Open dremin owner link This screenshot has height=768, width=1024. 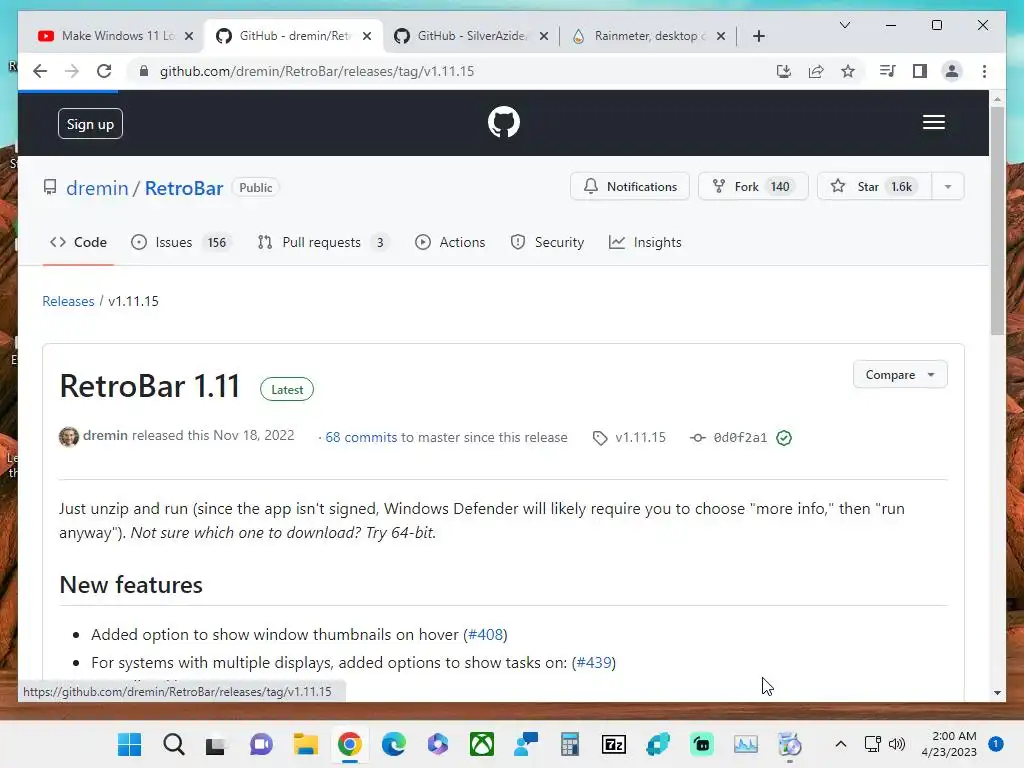(x=97, y=188)
